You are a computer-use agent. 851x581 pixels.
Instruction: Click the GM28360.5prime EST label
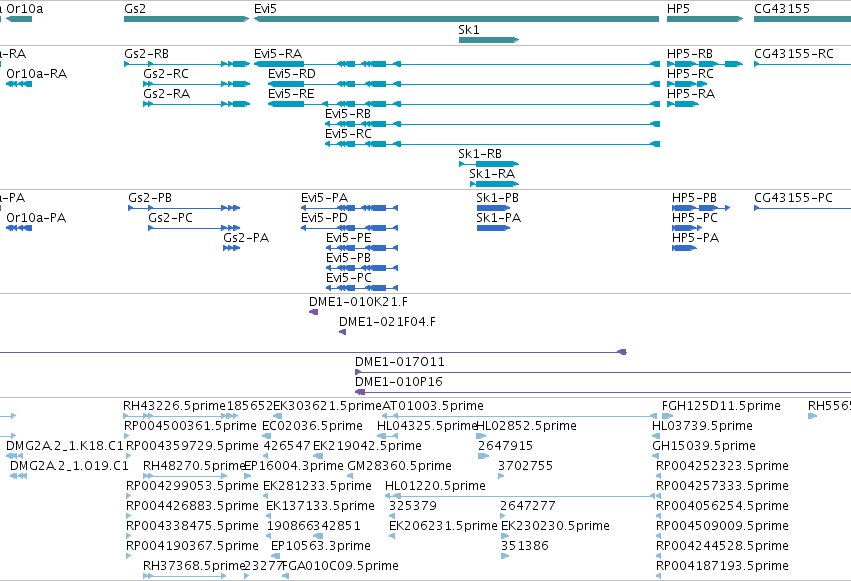399,467
